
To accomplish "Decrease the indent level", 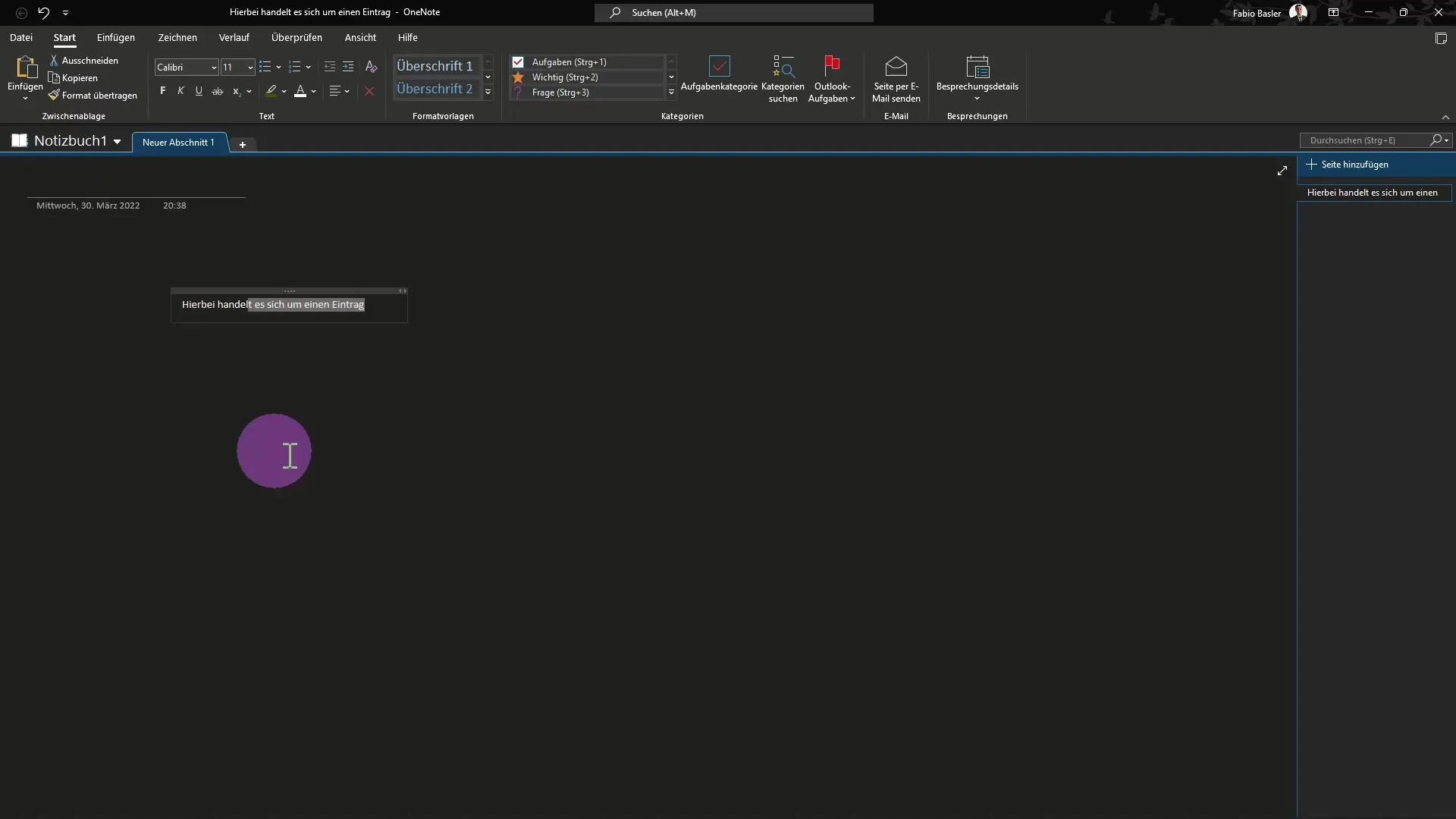I will point(329,67).
